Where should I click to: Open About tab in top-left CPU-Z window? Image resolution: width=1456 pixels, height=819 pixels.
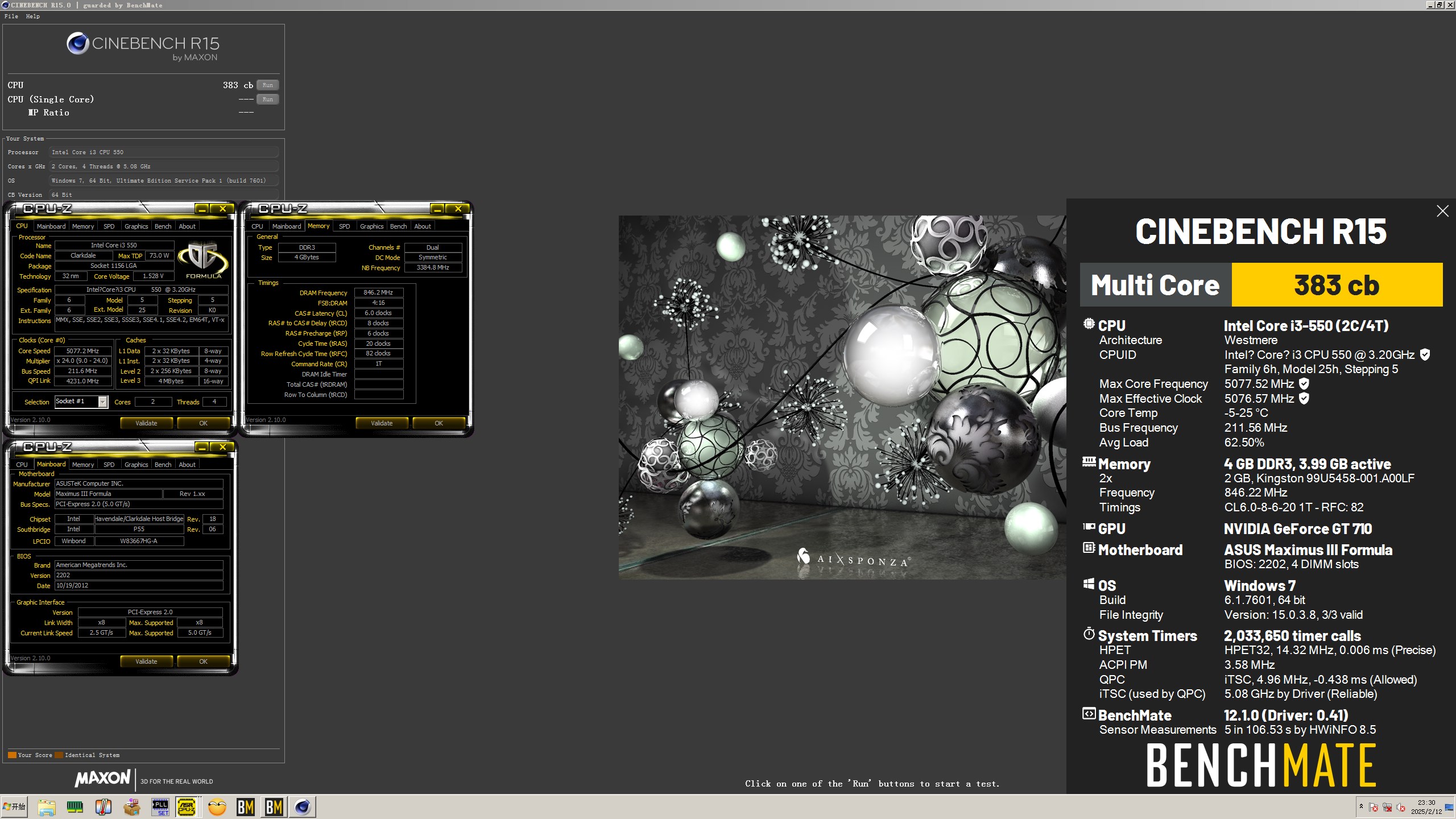click(x=187, y=226)
